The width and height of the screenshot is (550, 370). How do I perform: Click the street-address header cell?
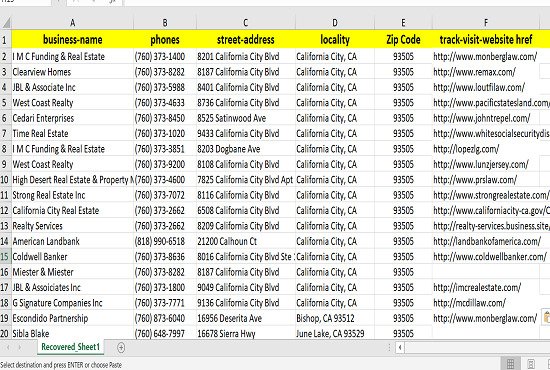[x=246, y=40]
